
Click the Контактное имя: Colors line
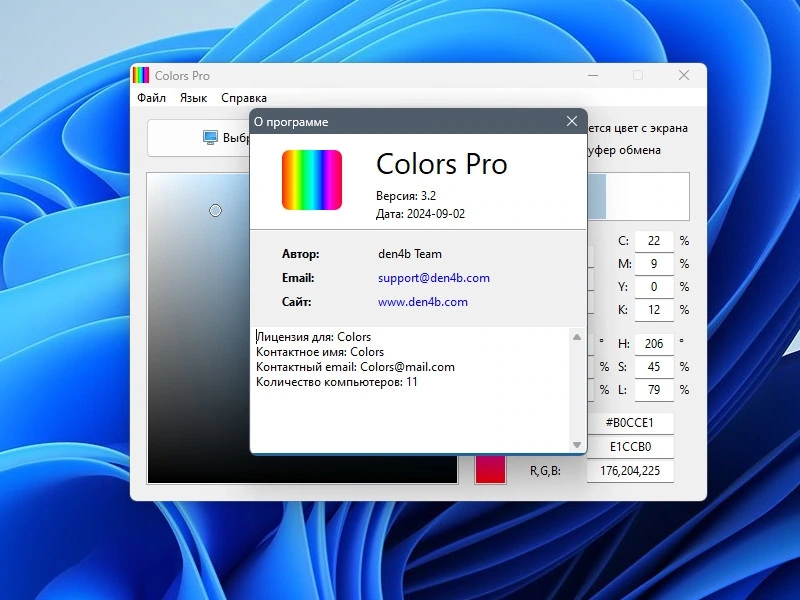pos(320,352)
